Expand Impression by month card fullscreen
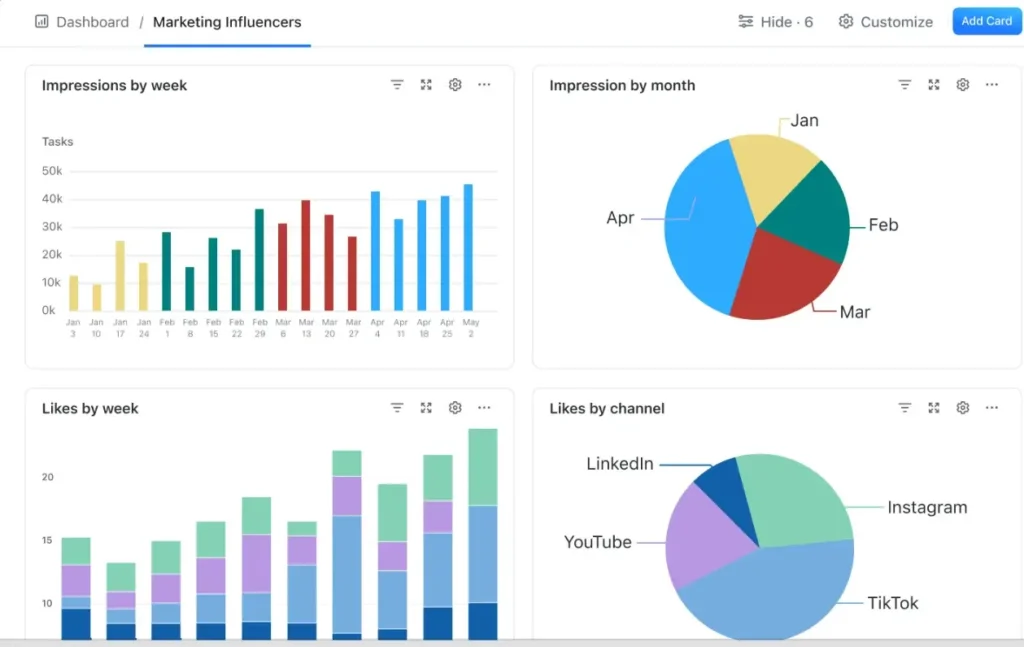 point(934,85)
